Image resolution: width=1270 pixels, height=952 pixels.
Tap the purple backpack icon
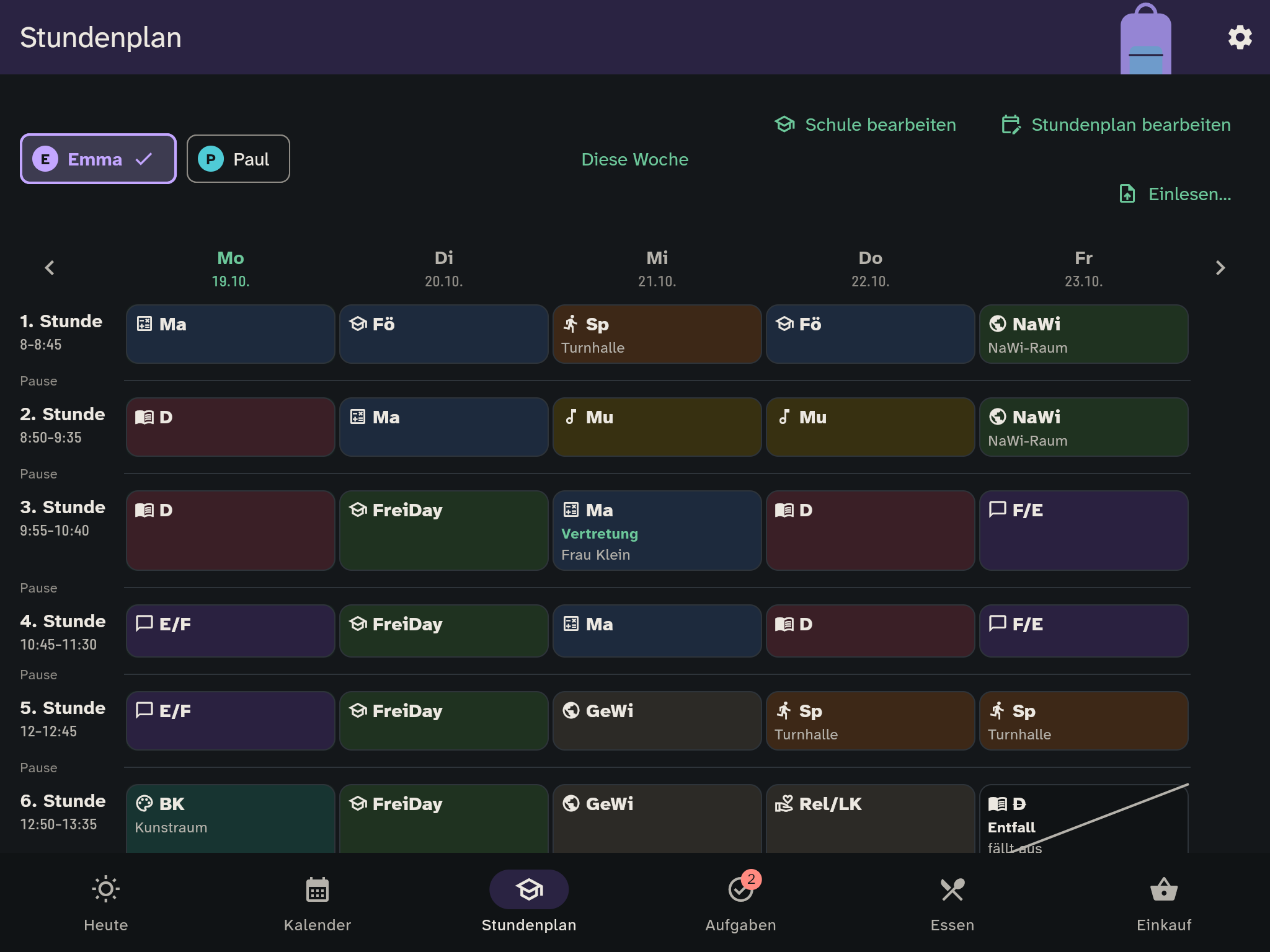tap(1145, 38)
